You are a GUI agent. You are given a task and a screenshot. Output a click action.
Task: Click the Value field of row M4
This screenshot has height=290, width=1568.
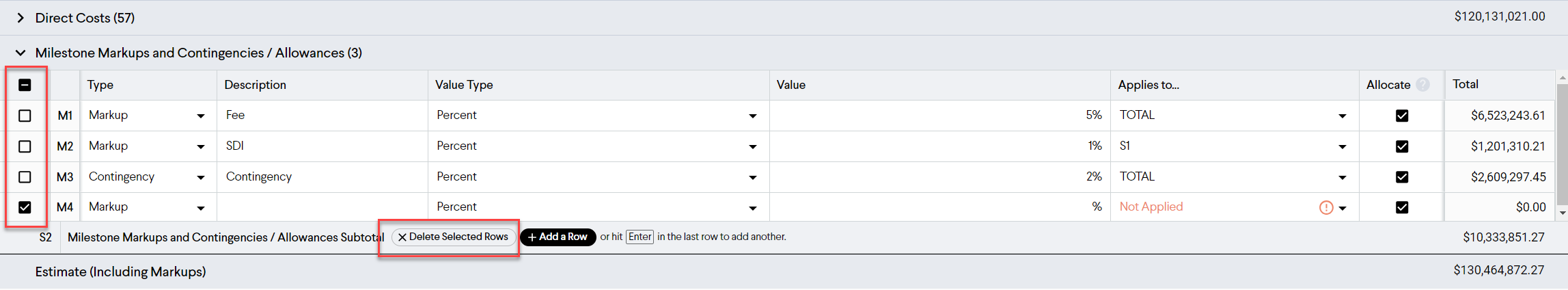tap(939, 207)
